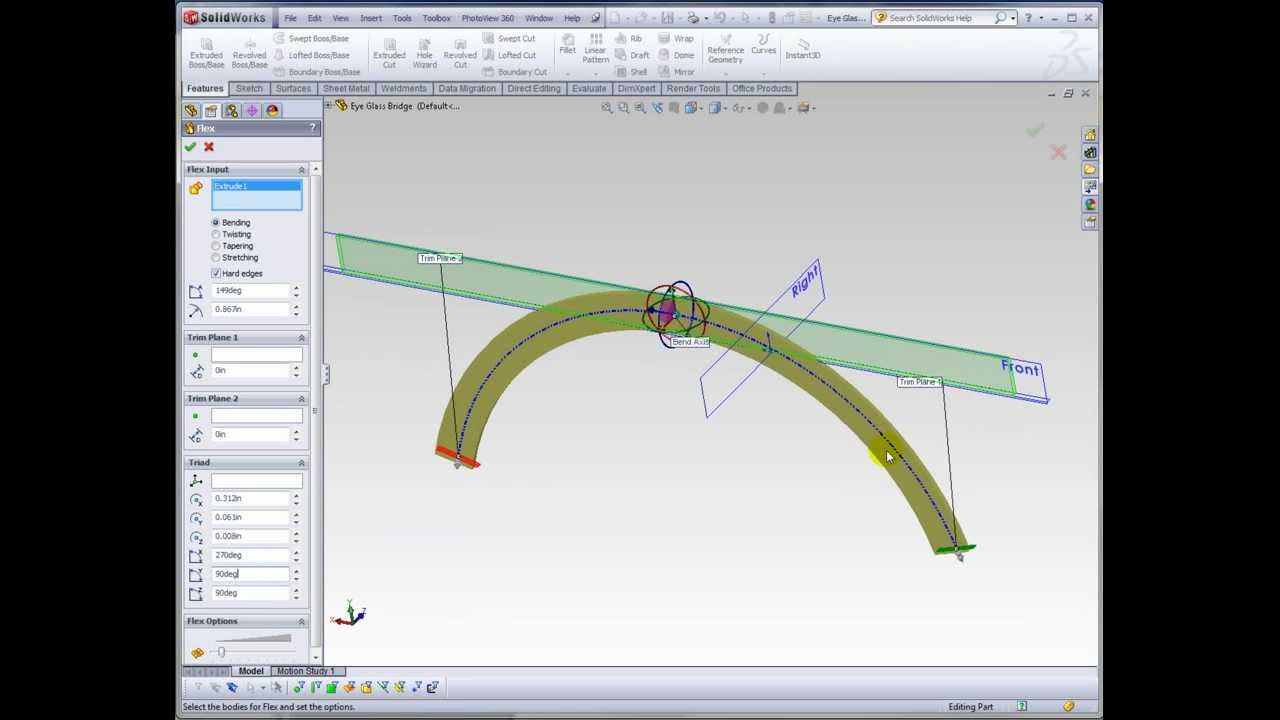The image size is (1280, 720).
Task: Open the Curves tool
Action: pyautogui.click(x=763, y=45)
